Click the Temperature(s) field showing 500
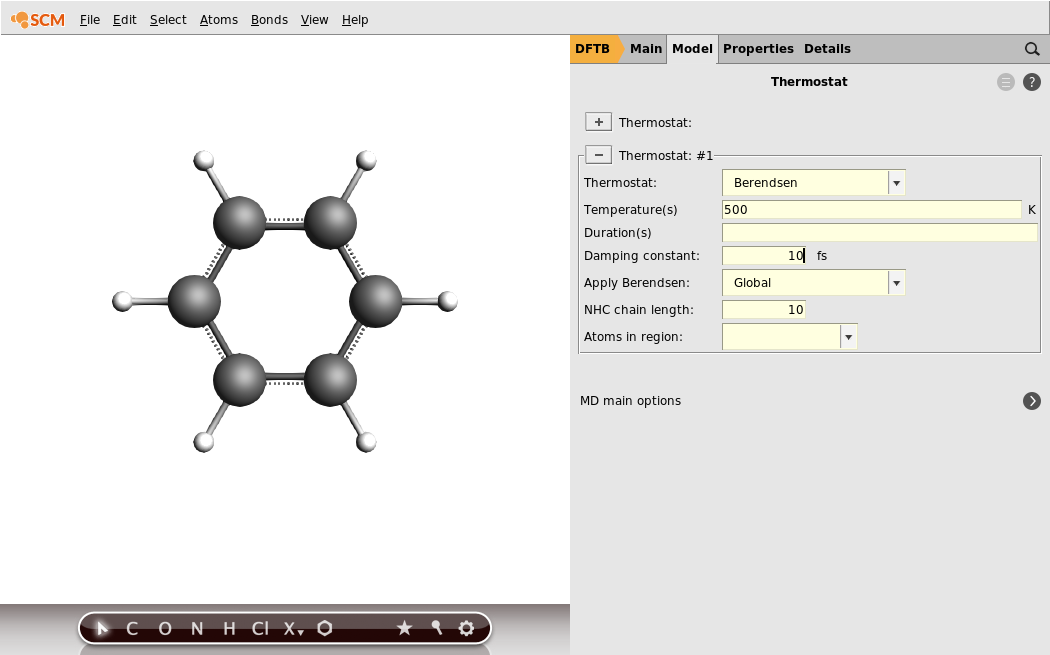The width and height of the screenshot is (1050, 655). coord(872,210)
